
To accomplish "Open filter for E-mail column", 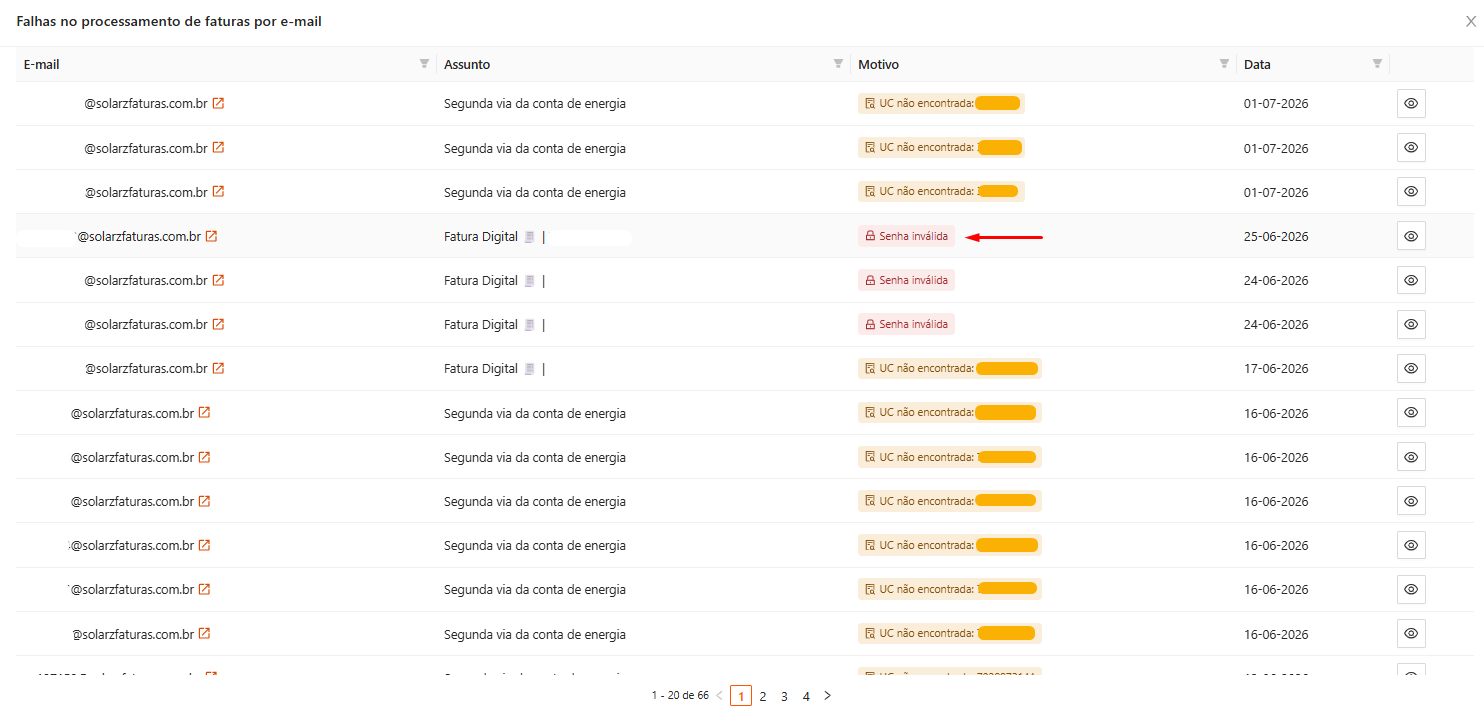I will tap(424, 64).
